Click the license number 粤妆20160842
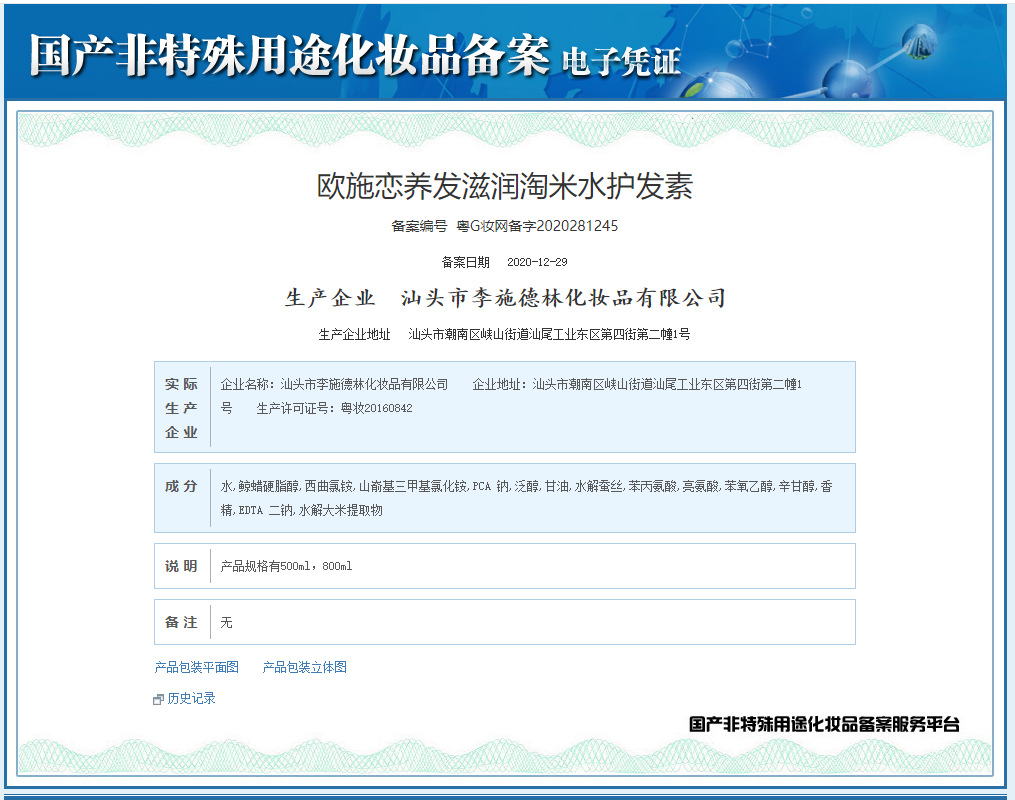 pyautogui.click(x=377, y=408)
